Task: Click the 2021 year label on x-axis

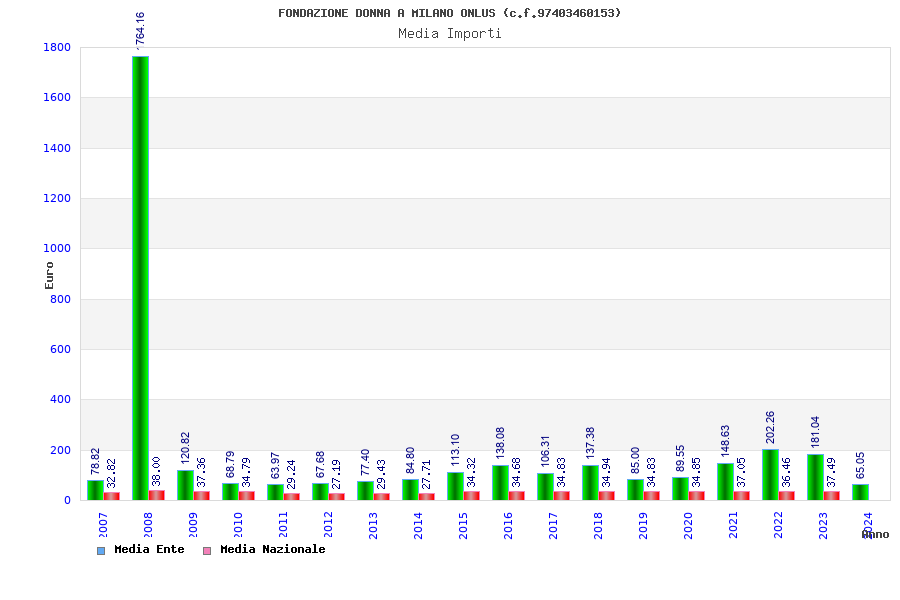Action: pos(733,525)
